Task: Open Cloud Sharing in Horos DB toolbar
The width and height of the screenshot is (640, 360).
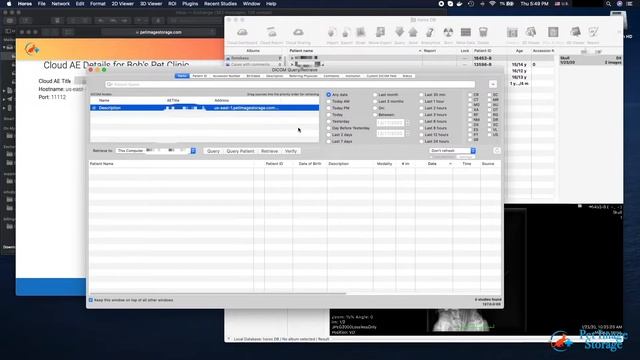Action: (x=298, y=32)
